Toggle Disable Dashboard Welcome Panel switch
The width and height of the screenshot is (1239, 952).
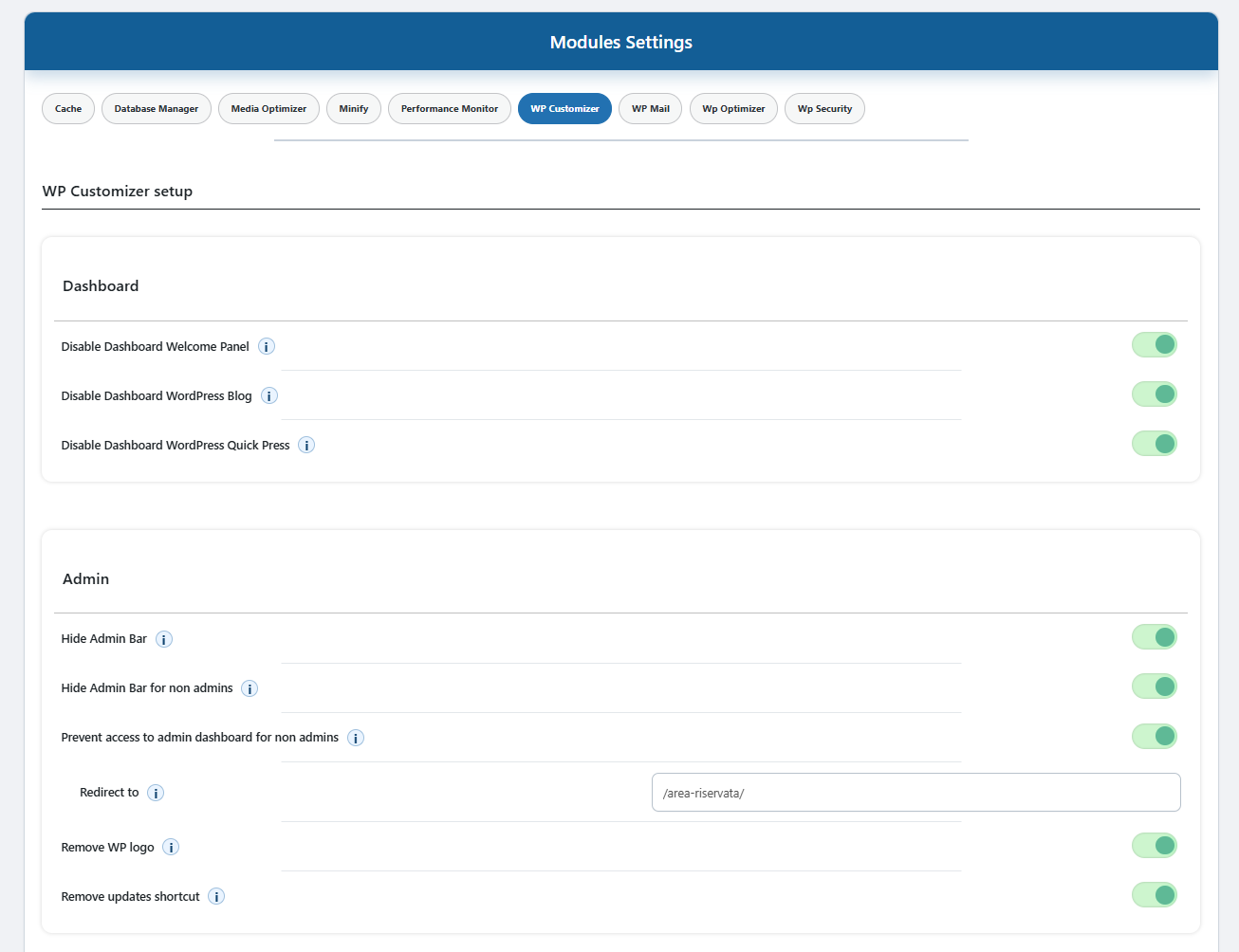point(1154,345)
